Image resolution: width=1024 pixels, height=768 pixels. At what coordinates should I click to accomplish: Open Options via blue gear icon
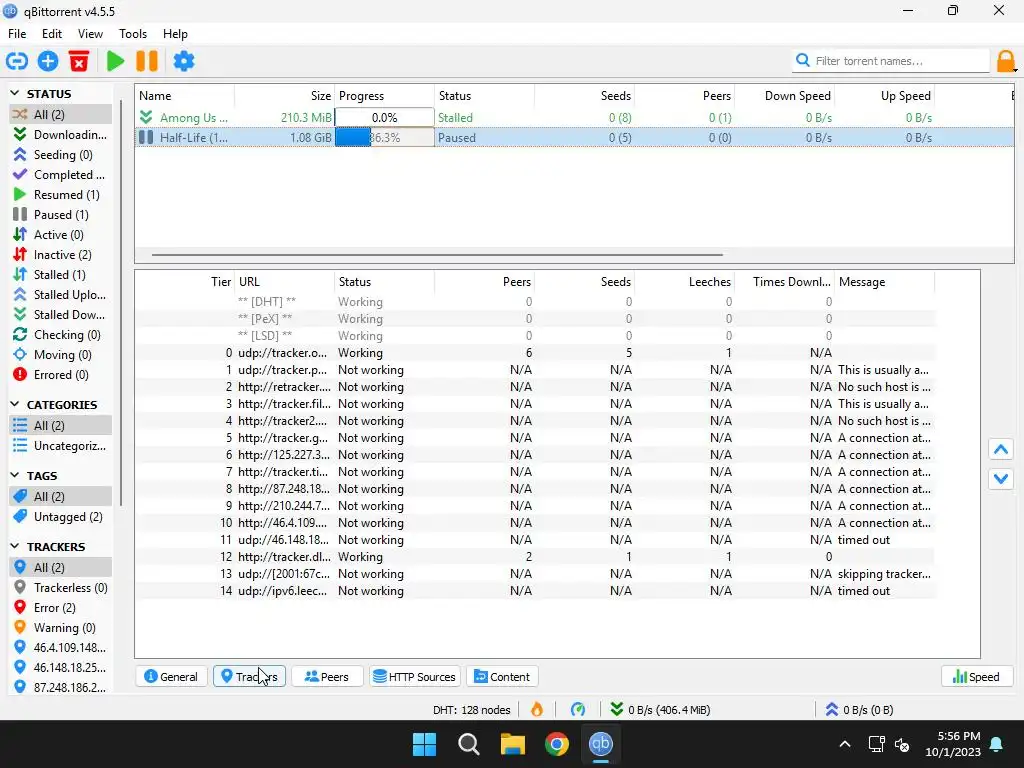[x=184, y=61]
